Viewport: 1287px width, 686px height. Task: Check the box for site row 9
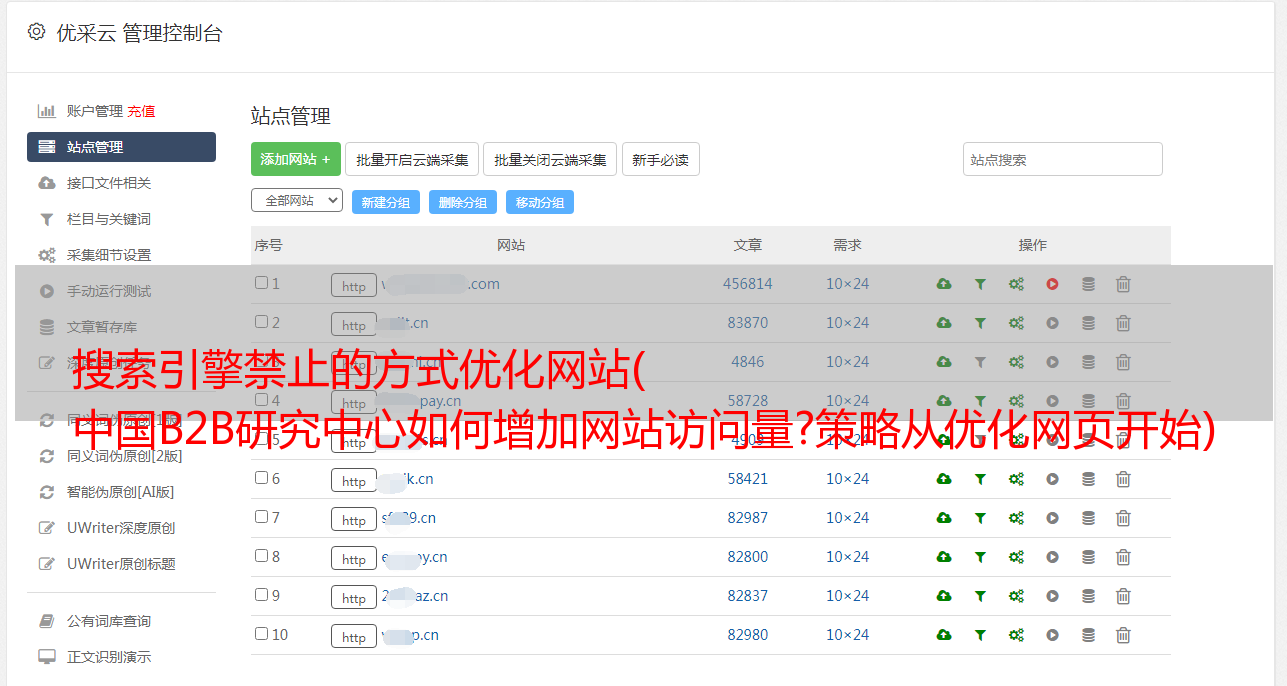[x=261, y=595]
